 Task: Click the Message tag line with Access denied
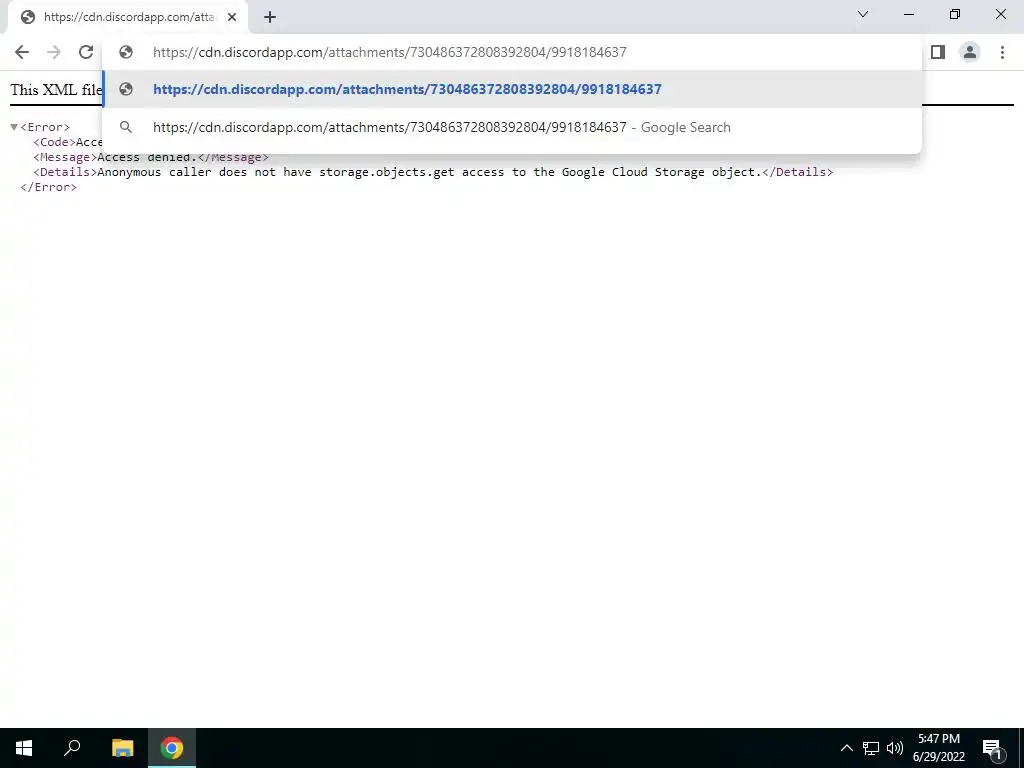point(151,157)
